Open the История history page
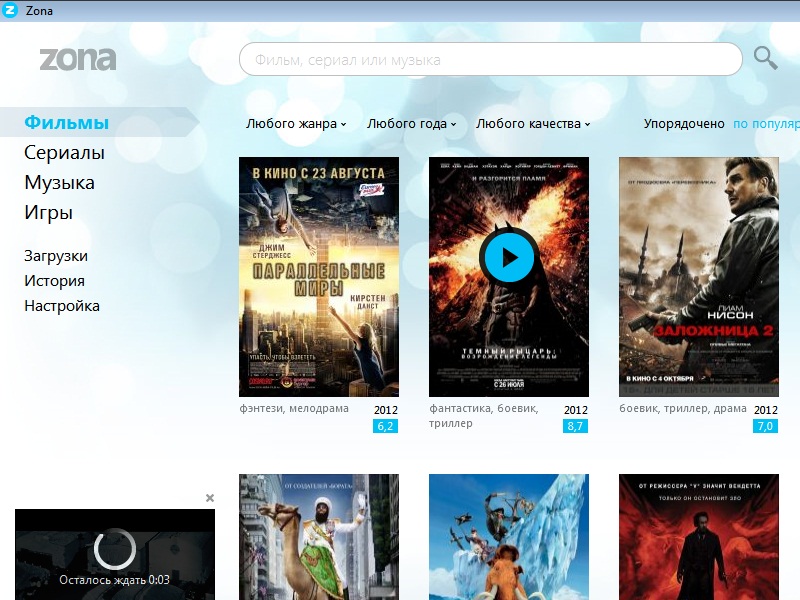The height and width of the screenshot is (600, 800). point(54,281)
